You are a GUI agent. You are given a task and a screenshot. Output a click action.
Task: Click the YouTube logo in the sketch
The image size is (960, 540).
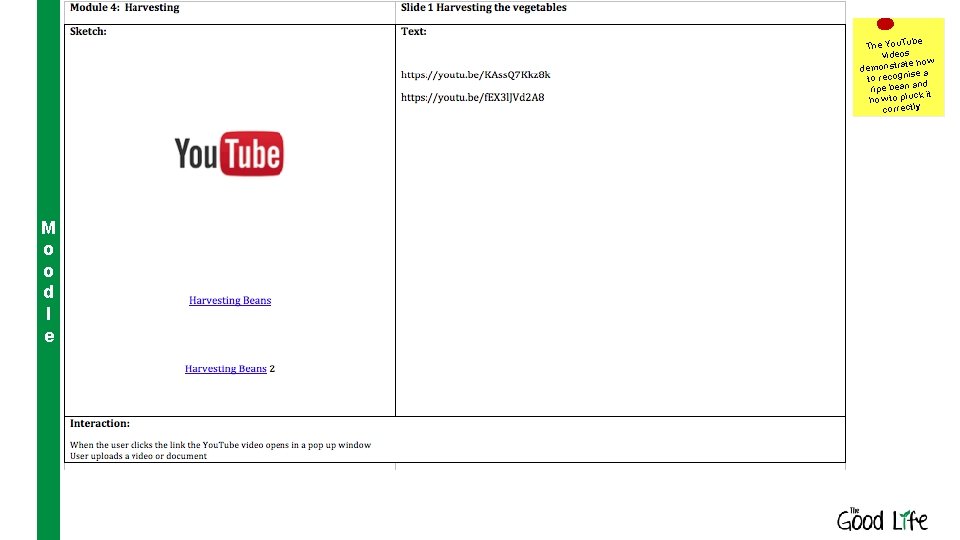click(x=229, y=153)
